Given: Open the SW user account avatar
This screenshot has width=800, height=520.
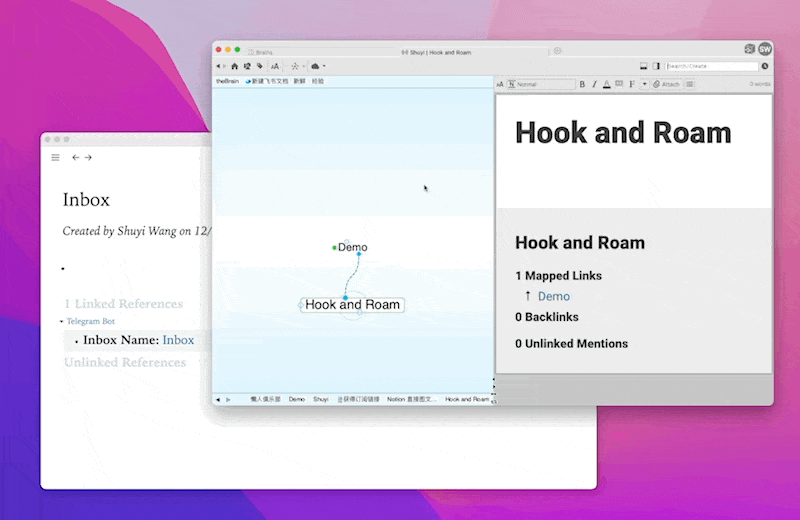Looking at the screenshot, I should coord(765,49).
